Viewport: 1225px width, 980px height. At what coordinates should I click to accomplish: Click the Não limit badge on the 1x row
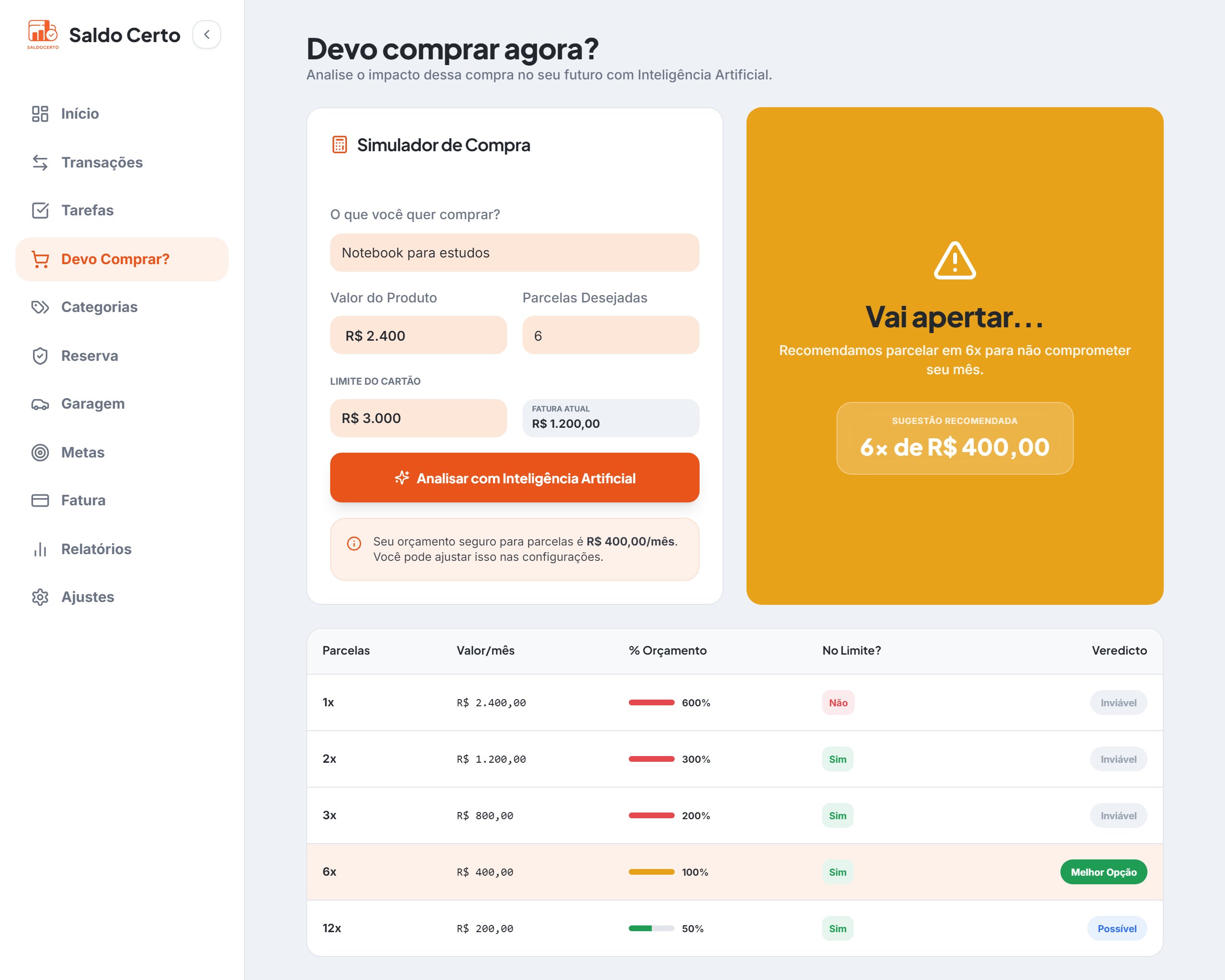pos(838,703)
